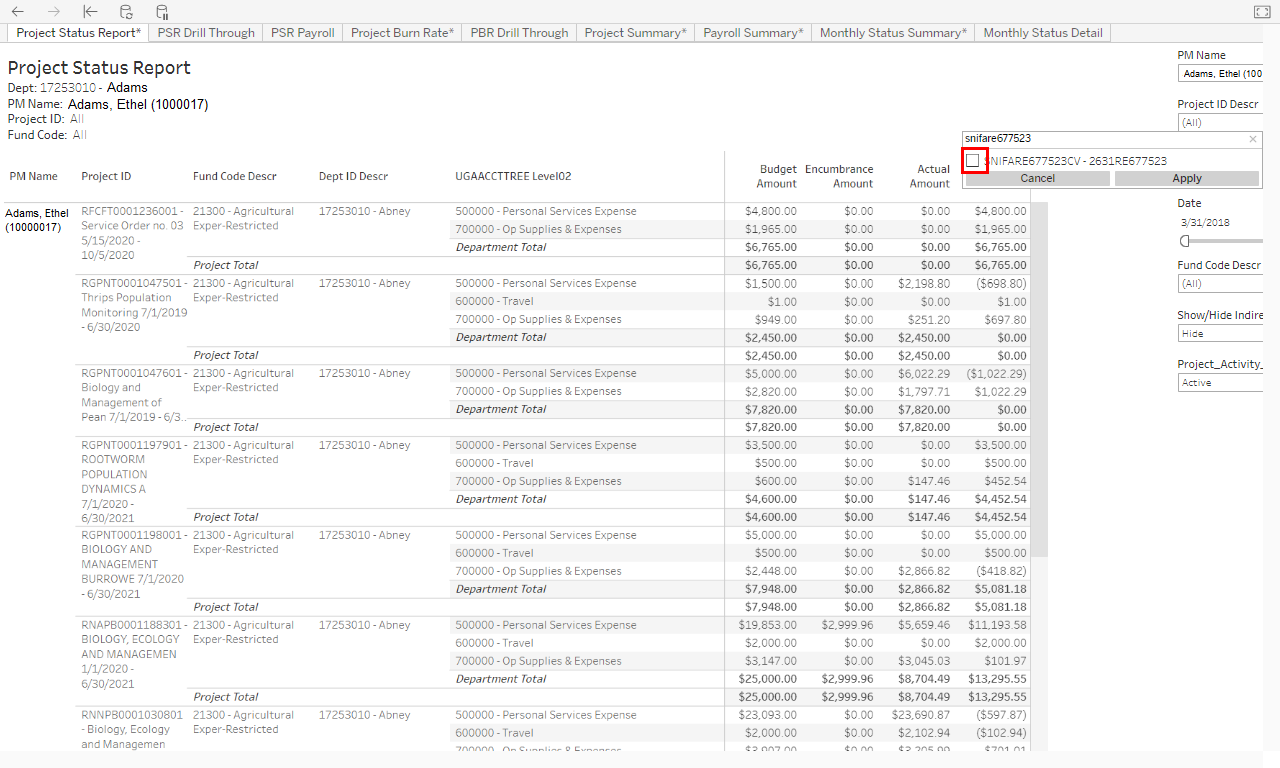Check the SNIFARE677523CV - 2631RE677523 checkbox
1280x768 pixels.
pyautogui.click(x=973, y=160)
